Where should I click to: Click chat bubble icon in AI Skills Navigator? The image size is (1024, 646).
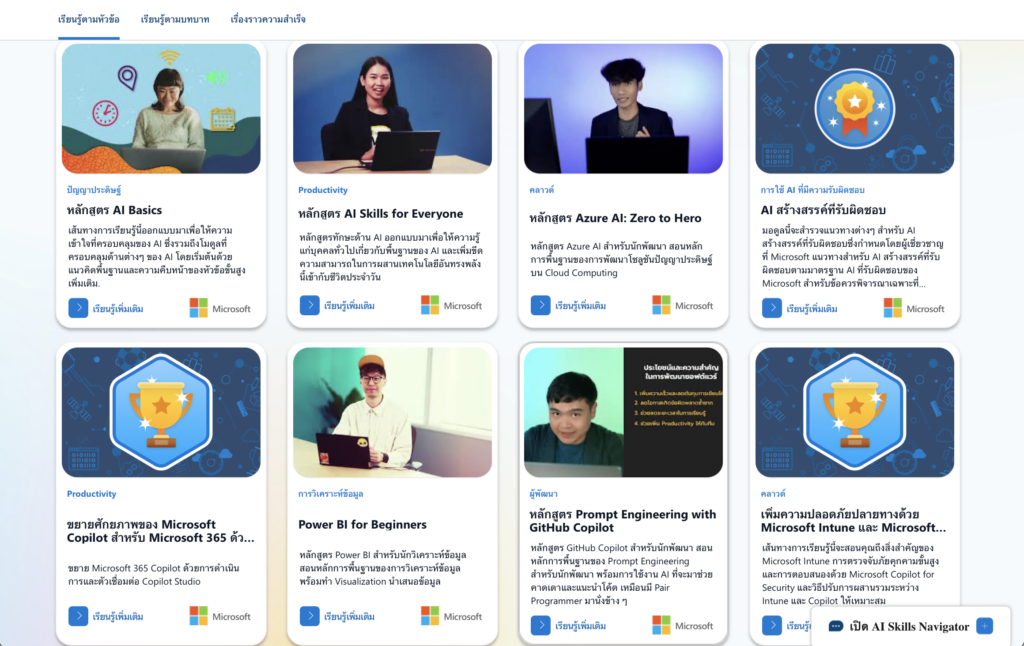point(835,626)
